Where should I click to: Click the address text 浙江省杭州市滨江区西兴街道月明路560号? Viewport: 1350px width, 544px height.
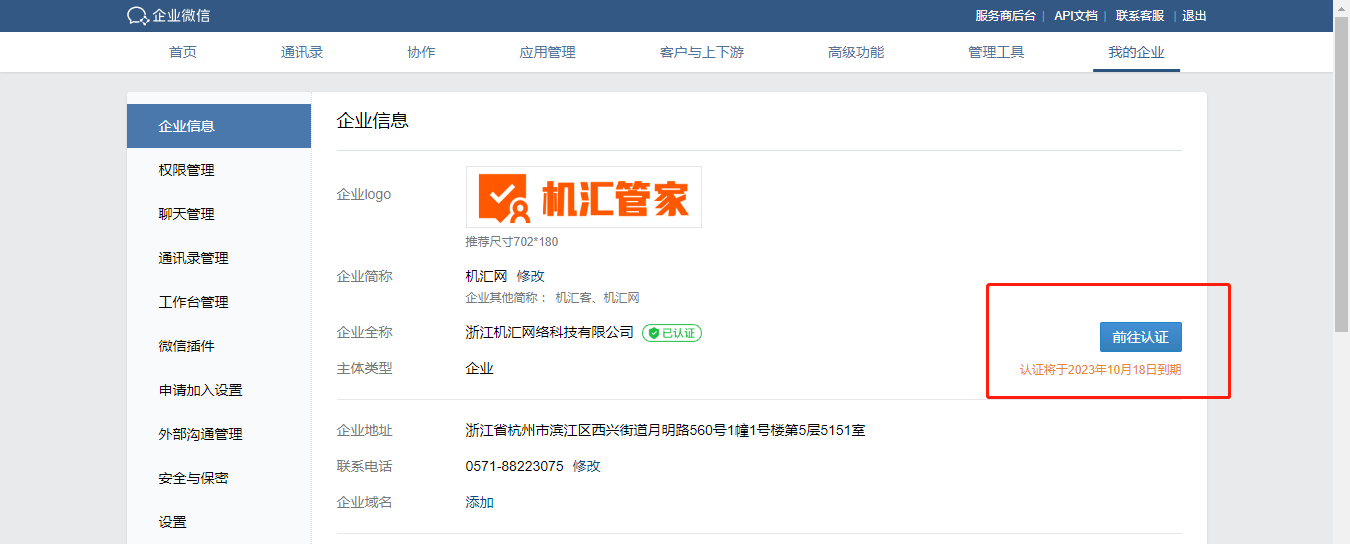tap(597, 430)
